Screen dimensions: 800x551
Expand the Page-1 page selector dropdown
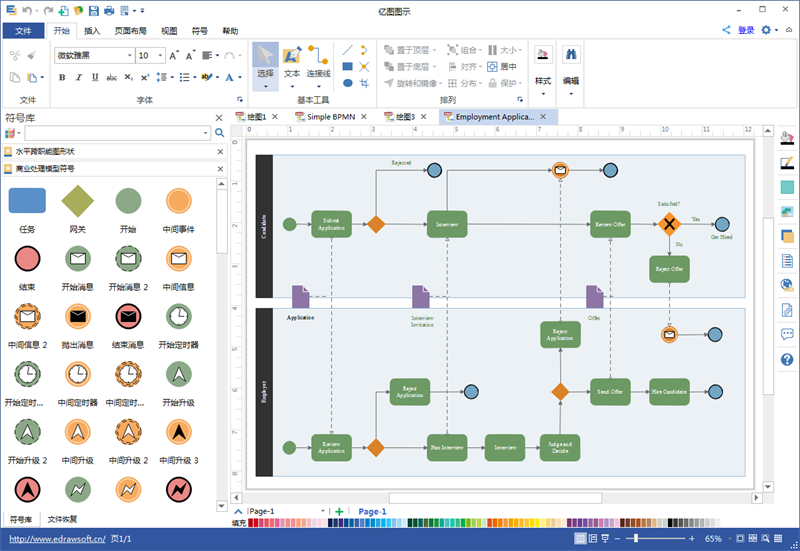(323, 511)
